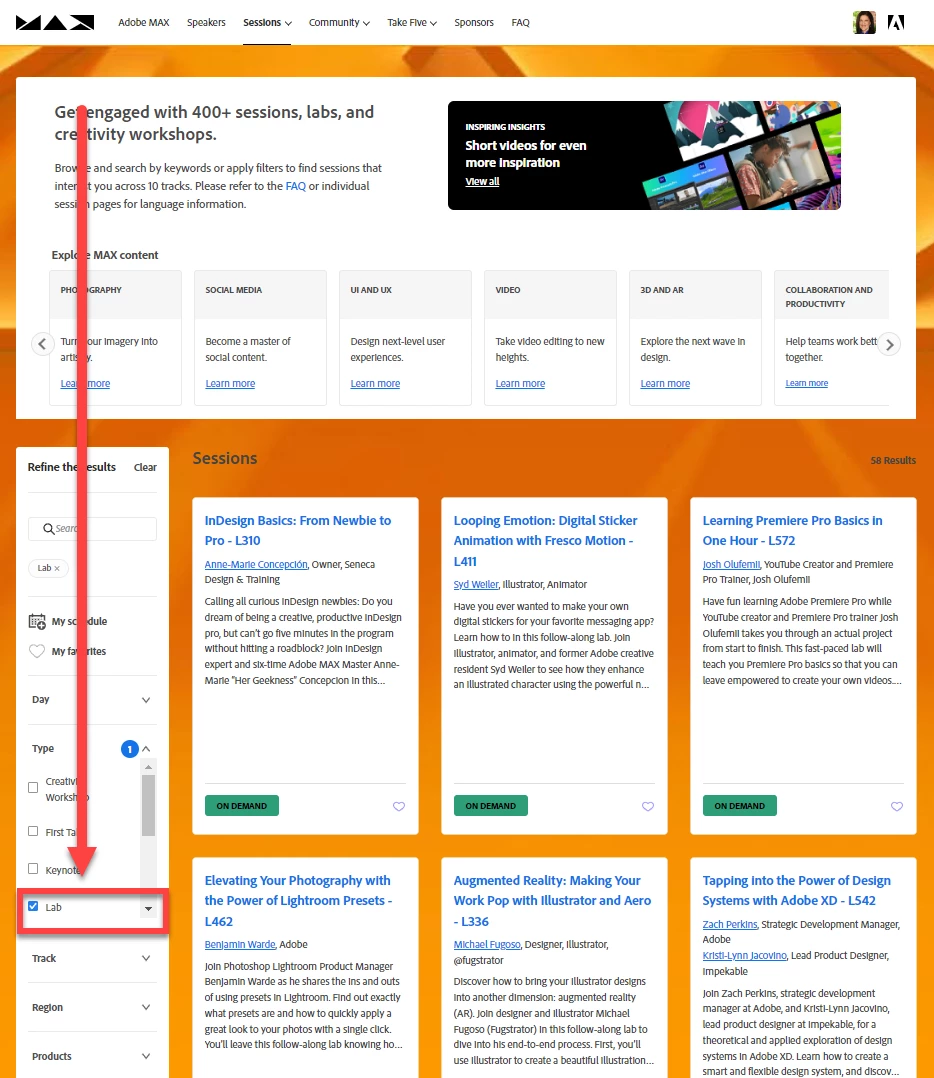Click the Inspiring Insights banner image
Image resolution: width=934 pixels, height=1078 pixels.
click(x=644, y=155)
